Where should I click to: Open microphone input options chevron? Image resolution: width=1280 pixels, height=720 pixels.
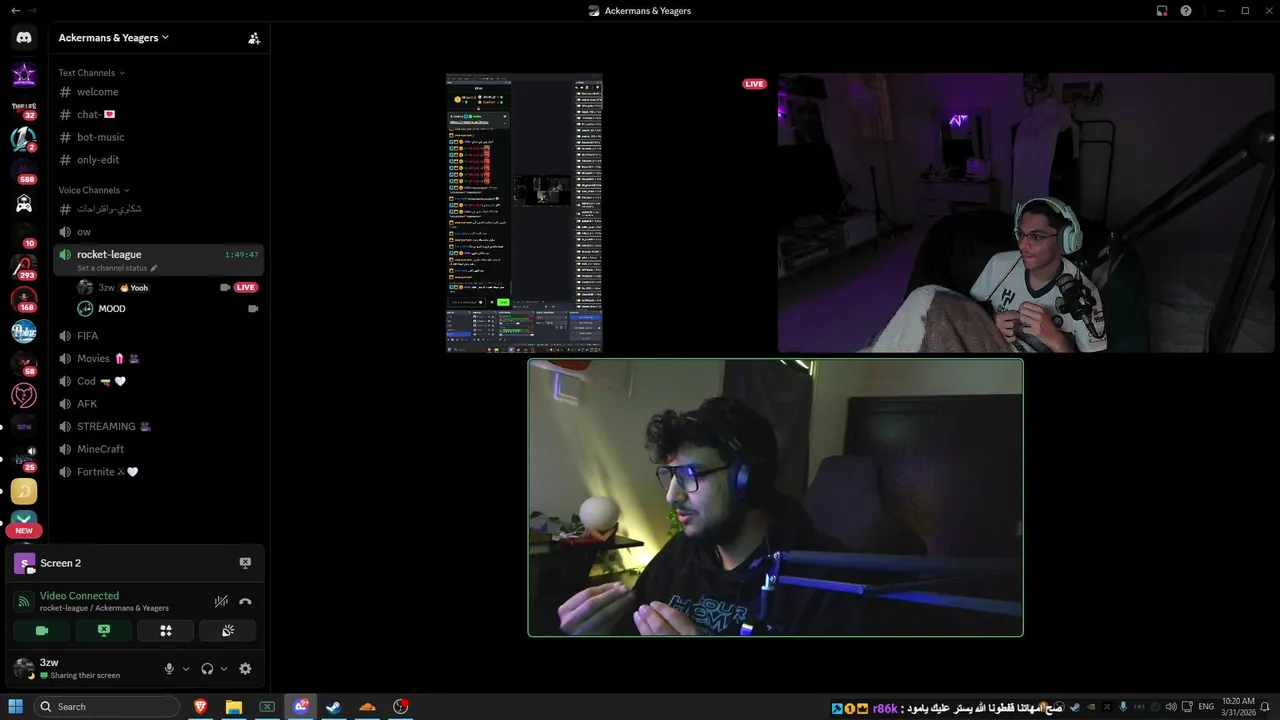pos(186,668)
